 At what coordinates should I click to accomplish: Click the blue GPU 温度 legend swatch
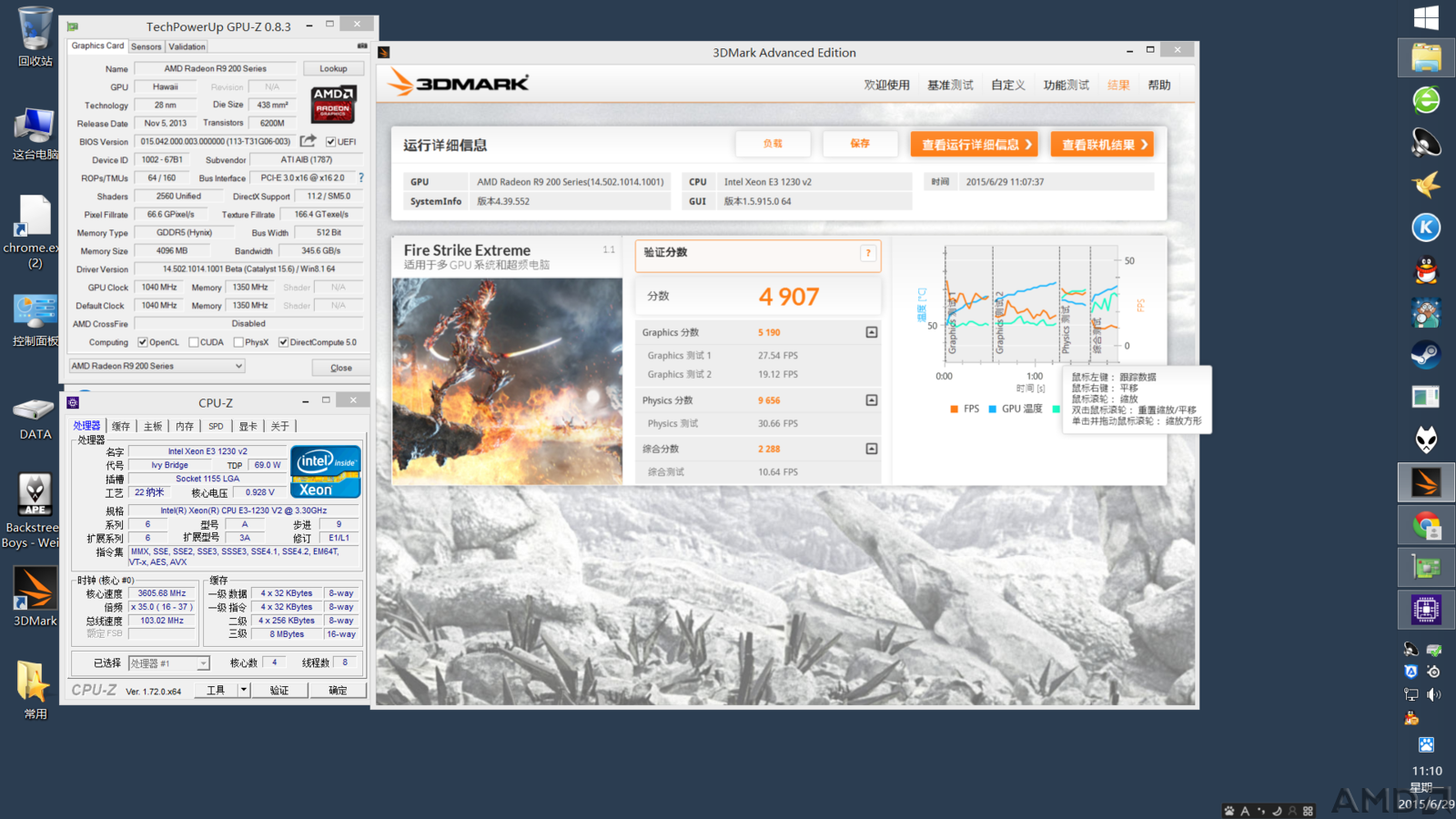(x=993, y=409)
